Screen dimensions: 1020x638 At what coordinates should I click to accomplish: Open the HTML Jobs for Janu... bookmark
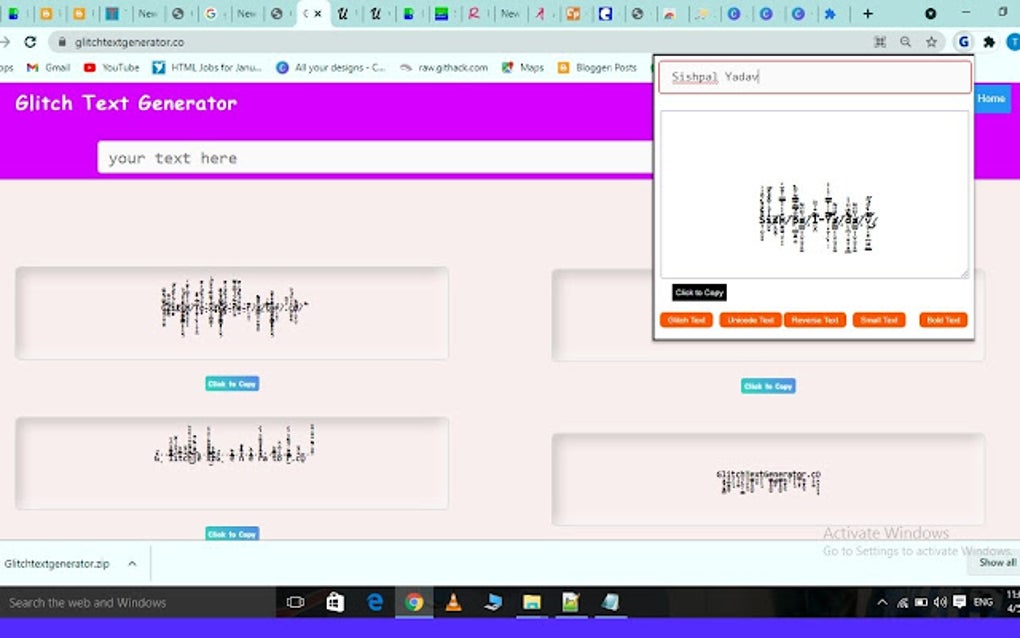pyautogui.click(x=207, y=68)
